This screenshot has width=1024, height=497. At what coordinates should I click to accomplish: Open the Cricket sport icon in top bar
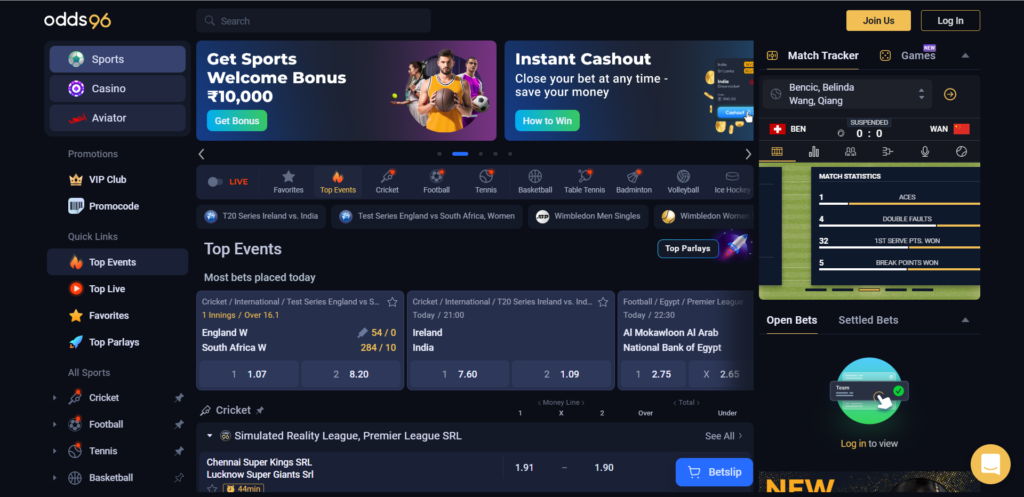click(x=387, y=182)
